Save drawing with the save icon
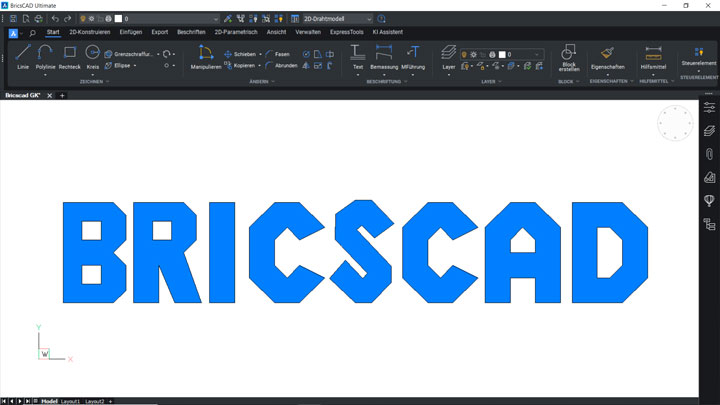720x405 pixels. pyautogui.click(x=13, y=19)
